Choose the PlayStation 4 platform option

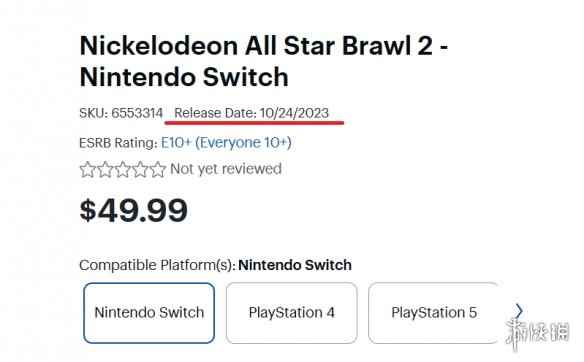pyautogui.click(x=292, y=313)
